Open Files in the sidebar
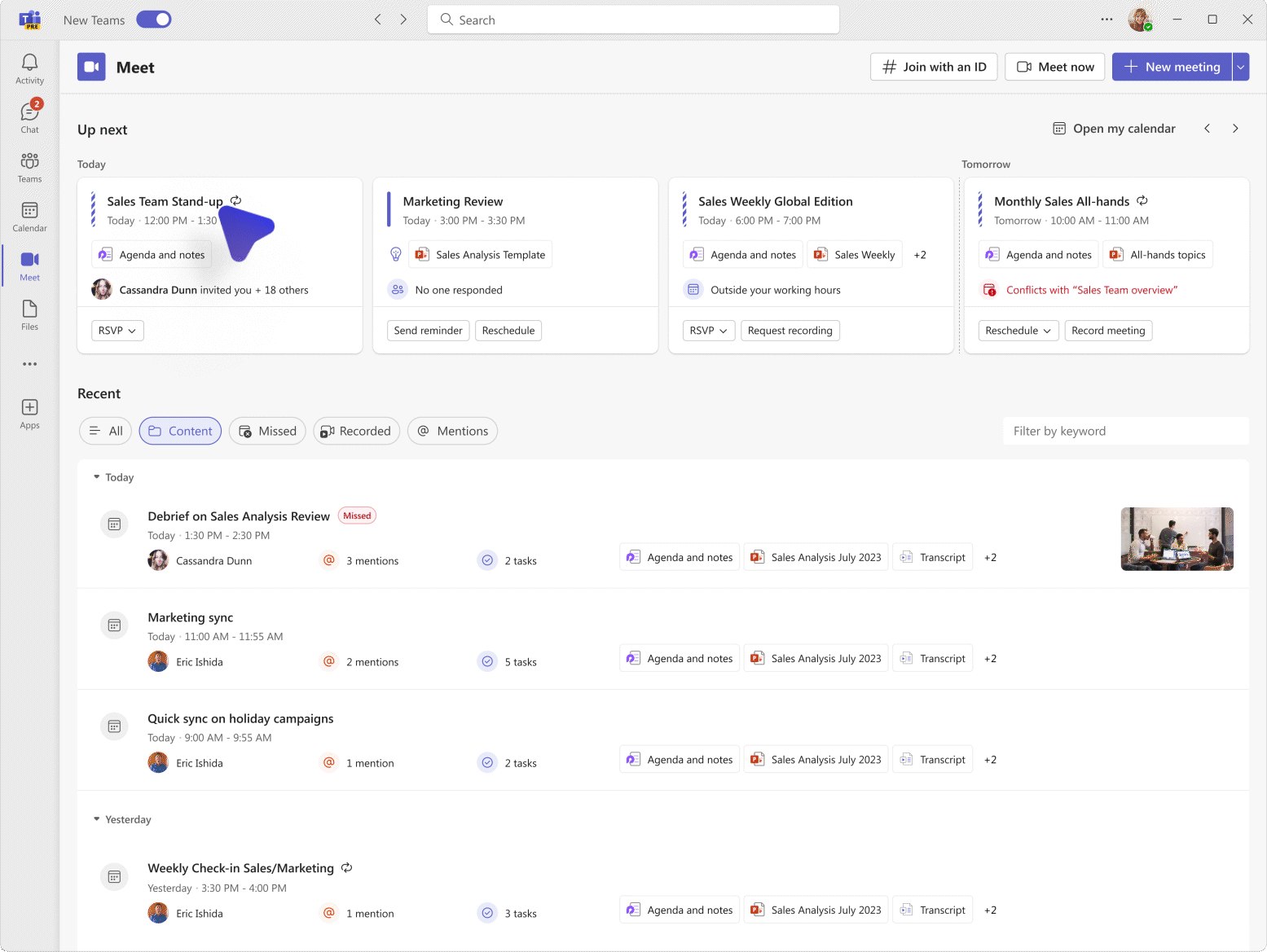Screen dimensions: 1267x952 (29, 315)
